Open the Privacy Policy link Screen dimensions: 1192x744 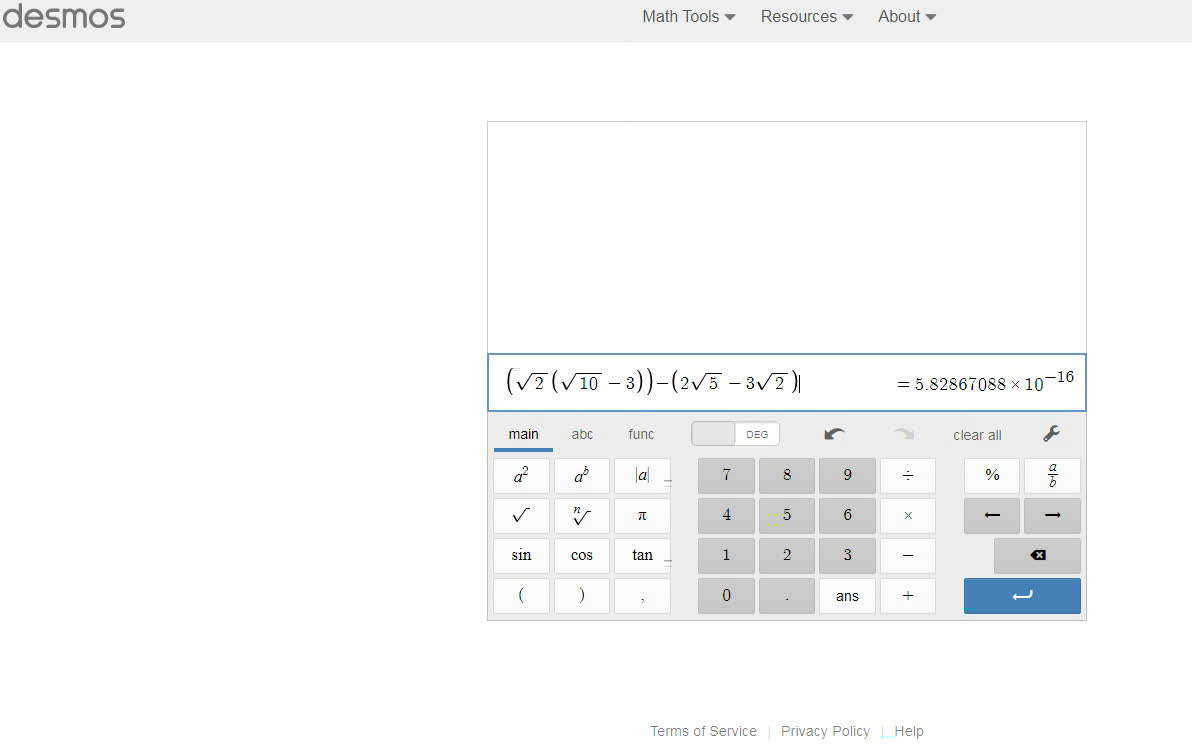tap(825, 731)
